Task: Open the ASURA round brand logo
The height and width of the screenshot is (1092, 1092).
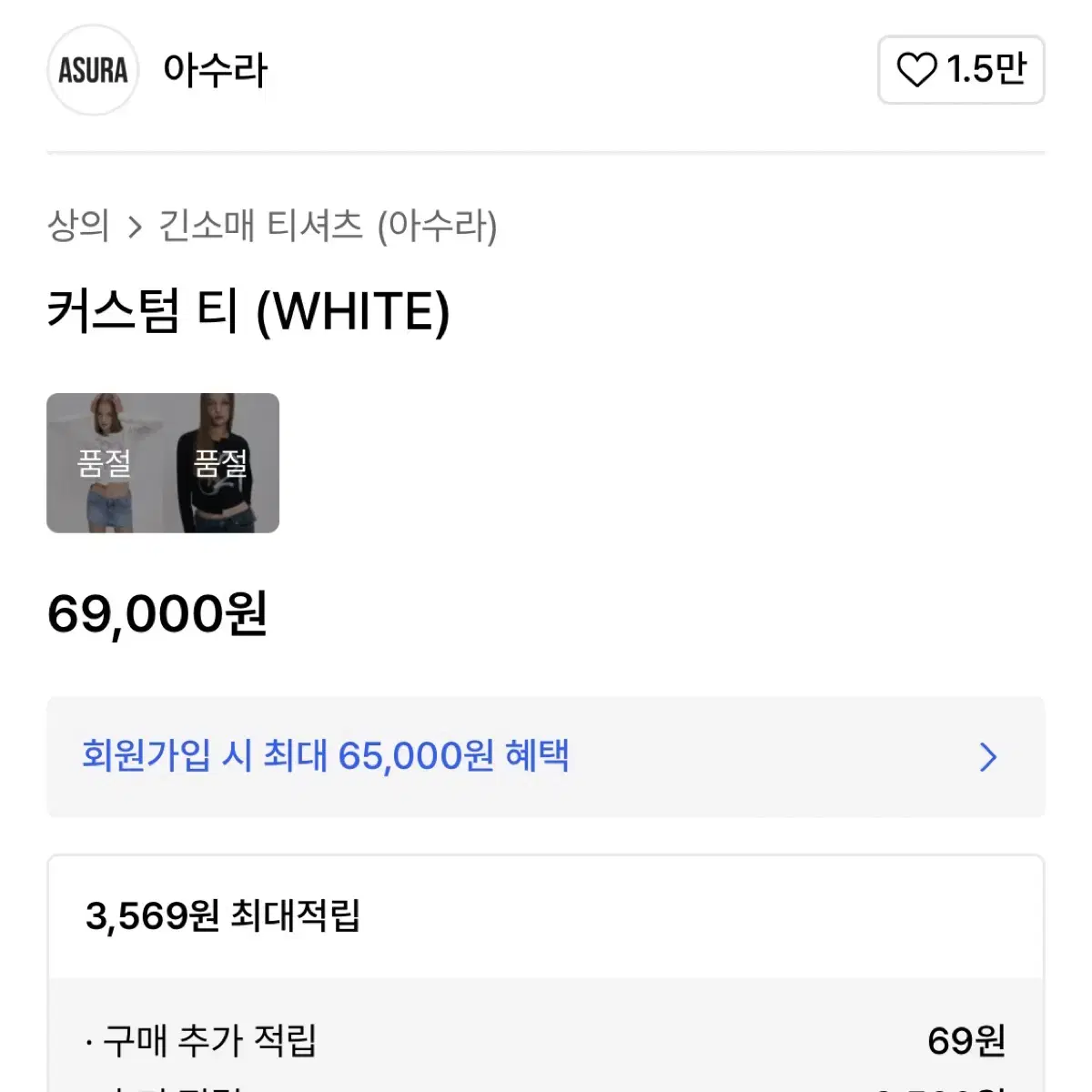Action: [x=93, y=70]
